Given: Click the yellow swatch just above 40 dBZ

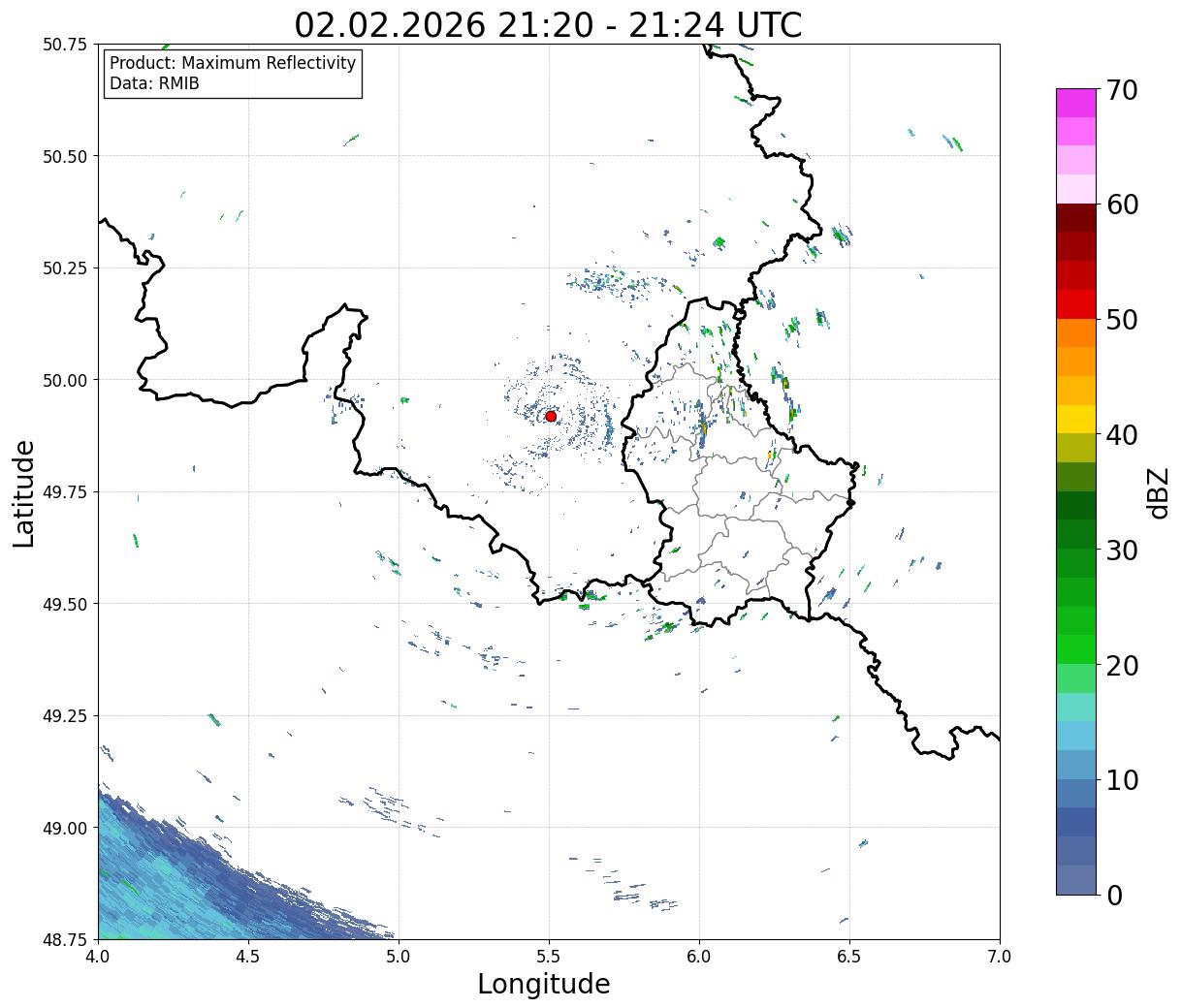Looking at the screenshot, I should (1076, 419).
